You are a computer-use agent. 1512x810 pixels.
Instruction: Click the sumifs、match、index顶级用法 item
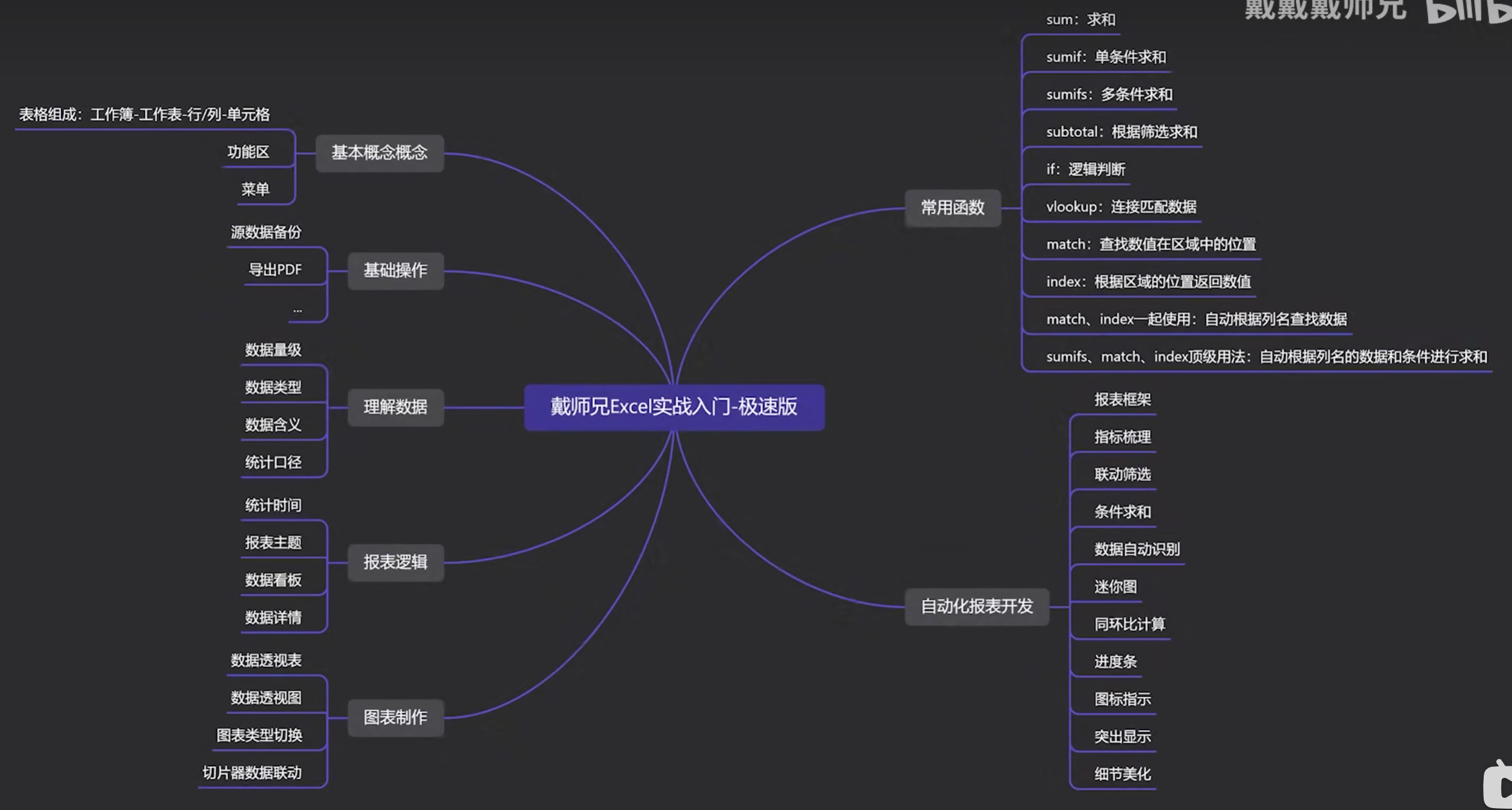1267,357
